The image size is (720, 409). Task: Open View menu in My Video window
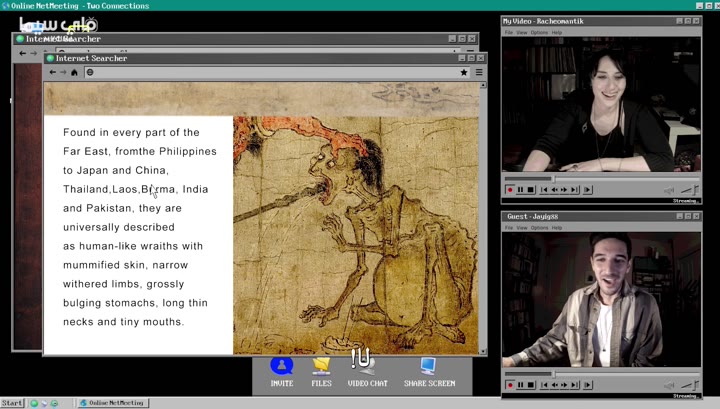click(x=522, y=33)
